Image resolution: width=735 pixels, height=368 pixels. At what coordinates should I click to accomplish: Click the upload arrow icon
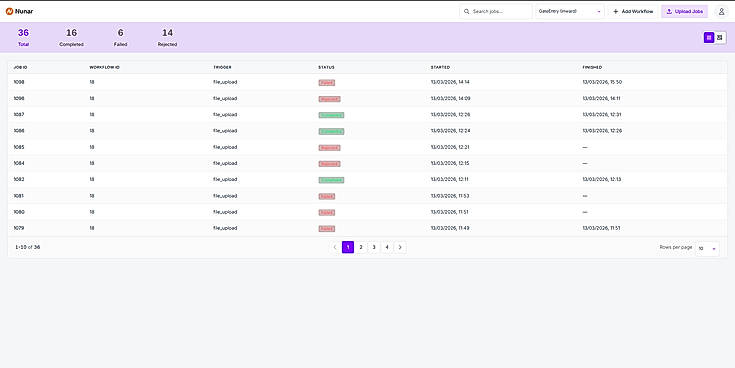coord(669,11)
